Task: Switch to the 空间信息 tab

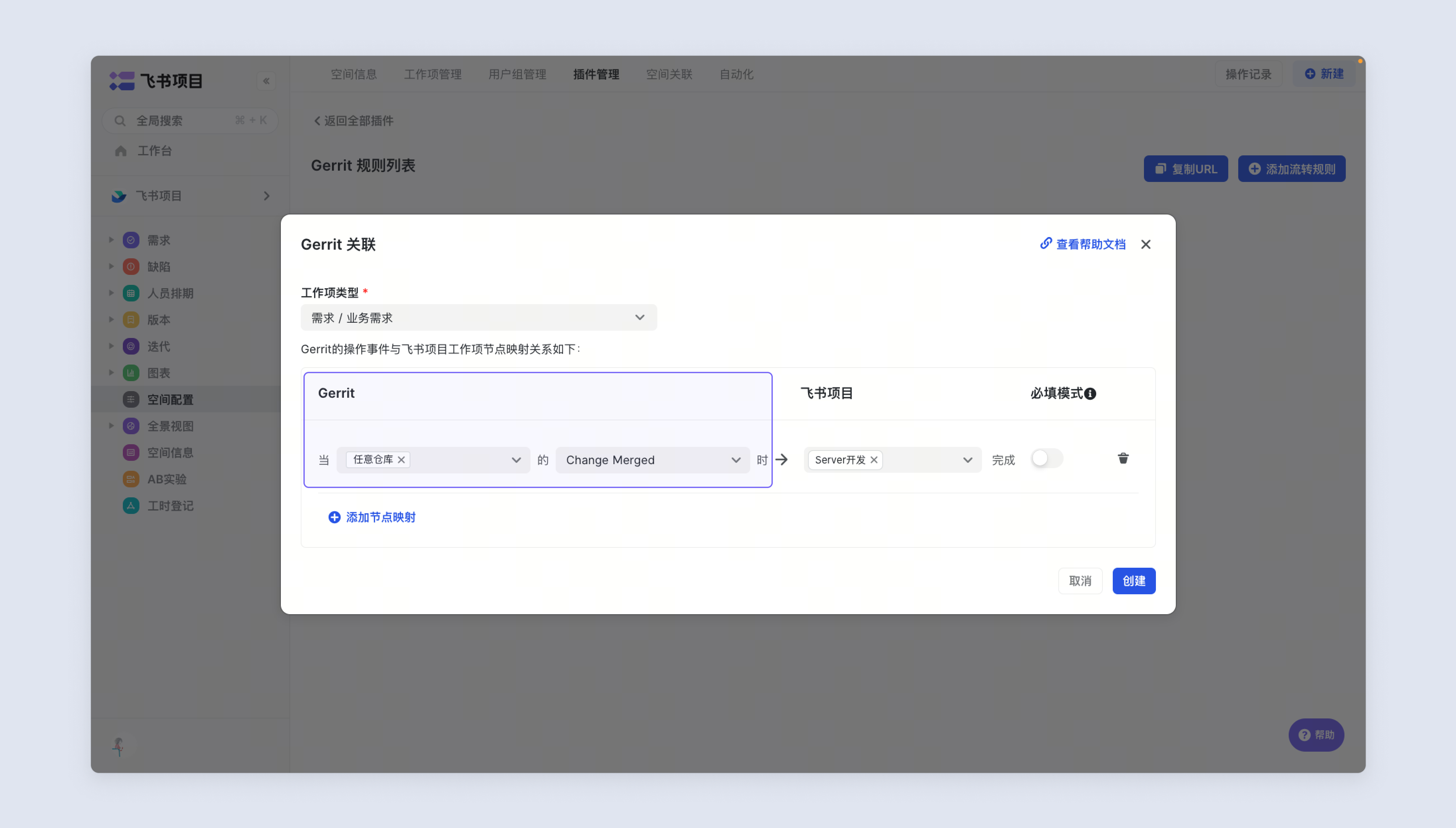Action: (x=354, y=74)
